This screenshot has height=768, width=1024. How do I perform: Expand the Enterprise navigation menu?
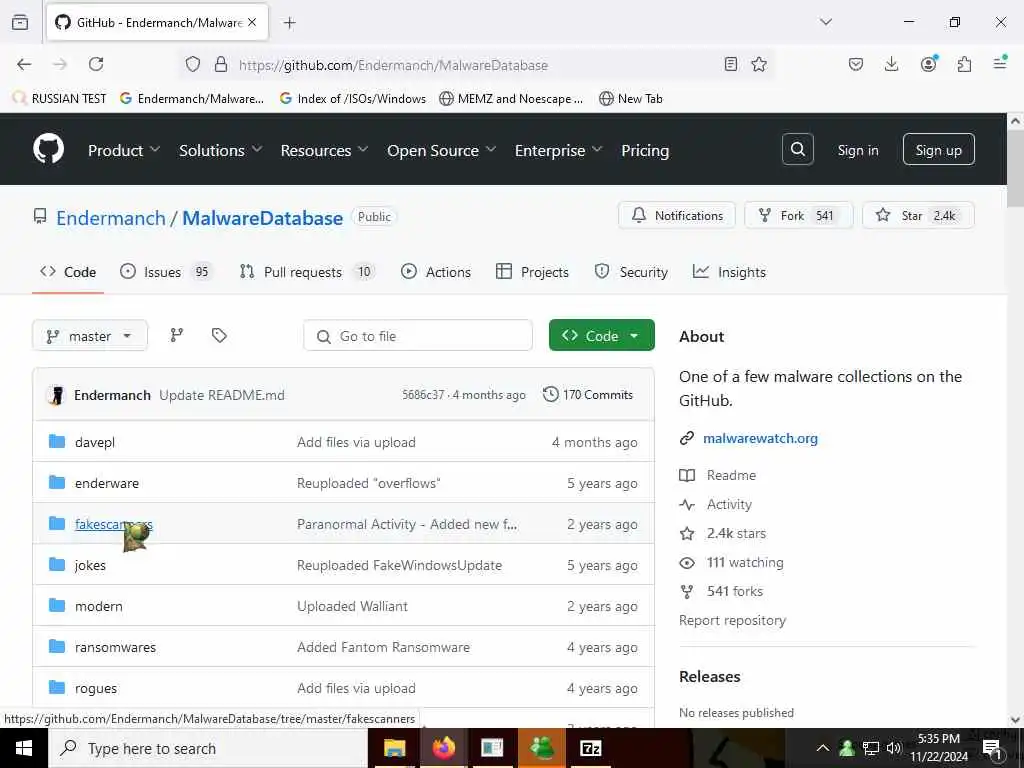pos(558,150)
